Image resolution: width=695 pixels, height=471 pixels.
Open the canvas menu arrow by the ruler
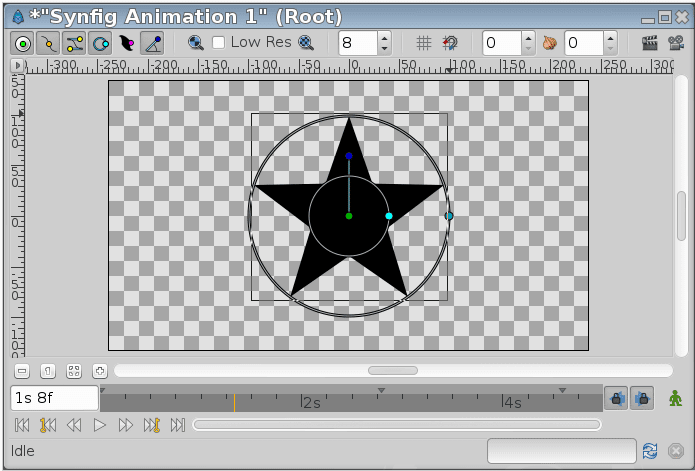point(17,66)
